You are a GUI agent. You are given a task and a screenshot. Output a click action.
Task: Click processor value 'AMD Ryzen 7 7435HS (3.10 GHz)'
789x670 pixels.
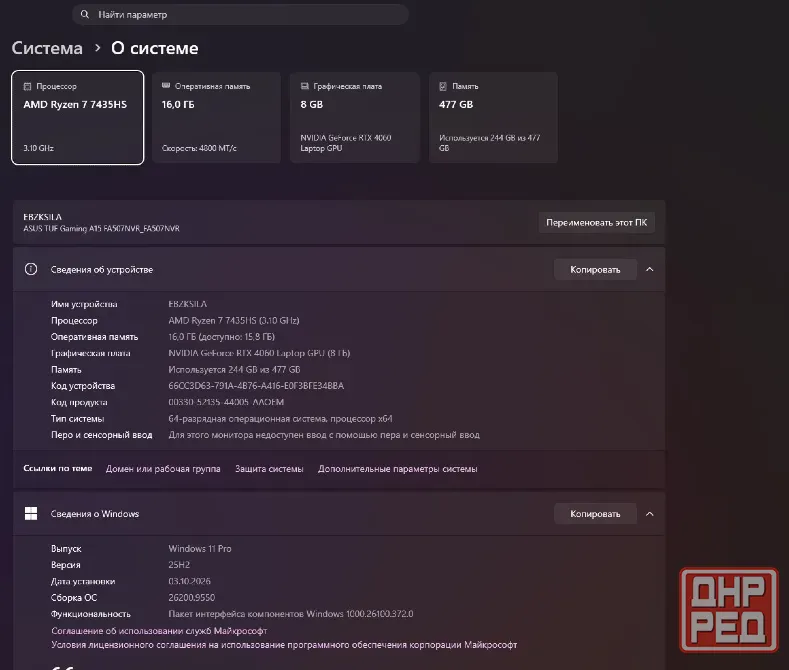click(234, 320)
